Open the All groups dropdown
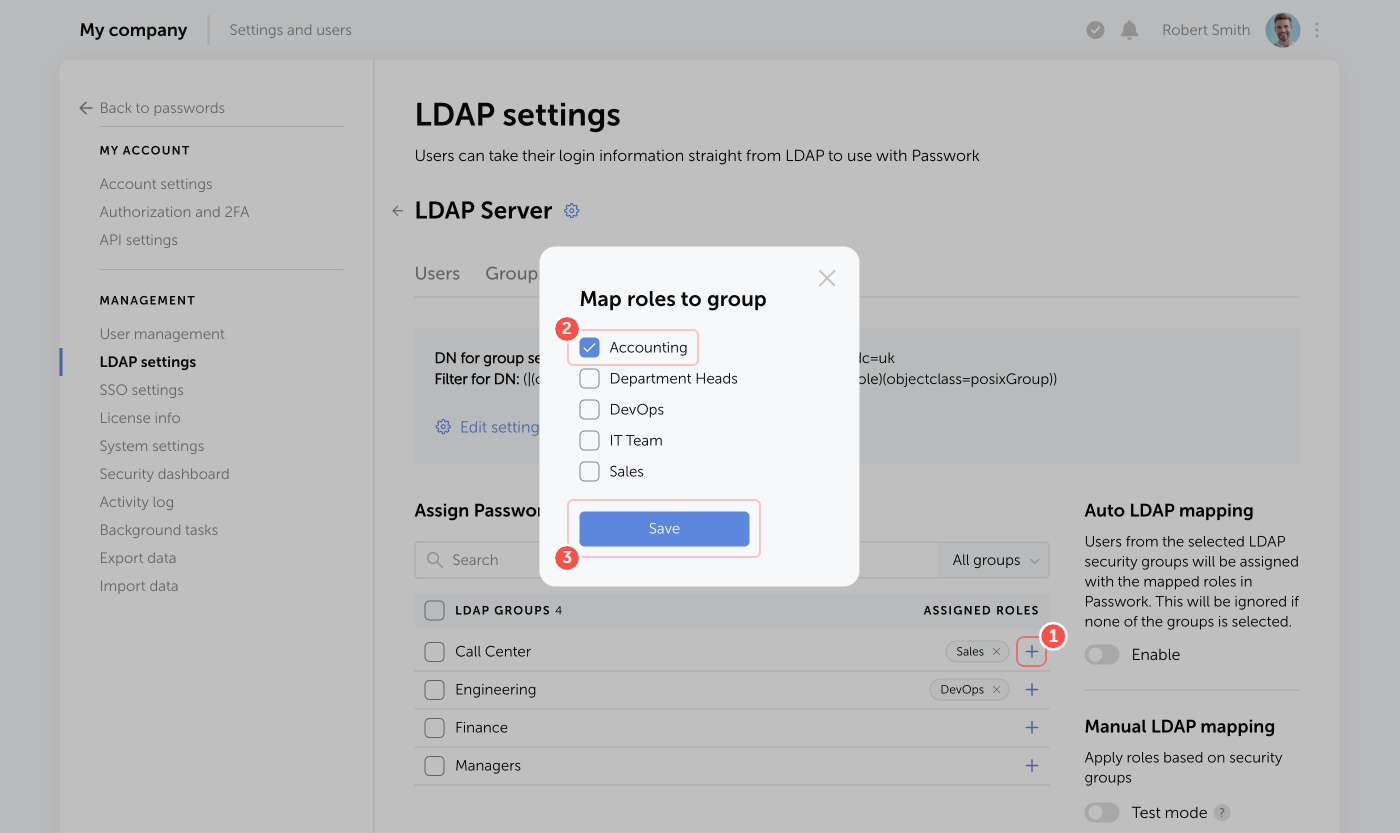The image size is (1400, 833). pos(993,559)
